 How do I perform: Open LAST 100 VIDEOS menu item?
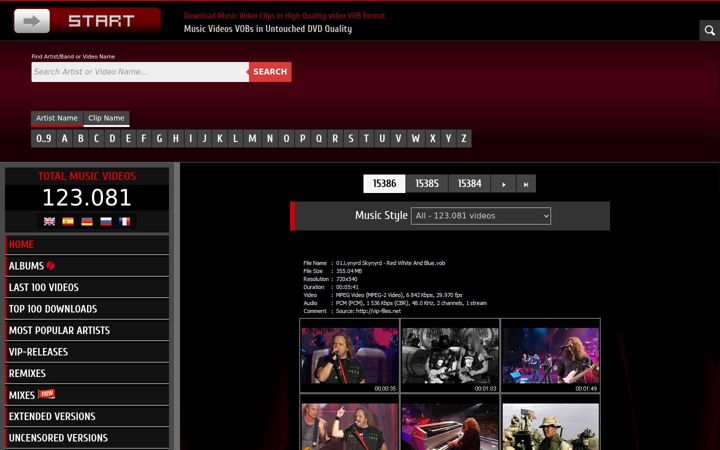coord(87,287)
